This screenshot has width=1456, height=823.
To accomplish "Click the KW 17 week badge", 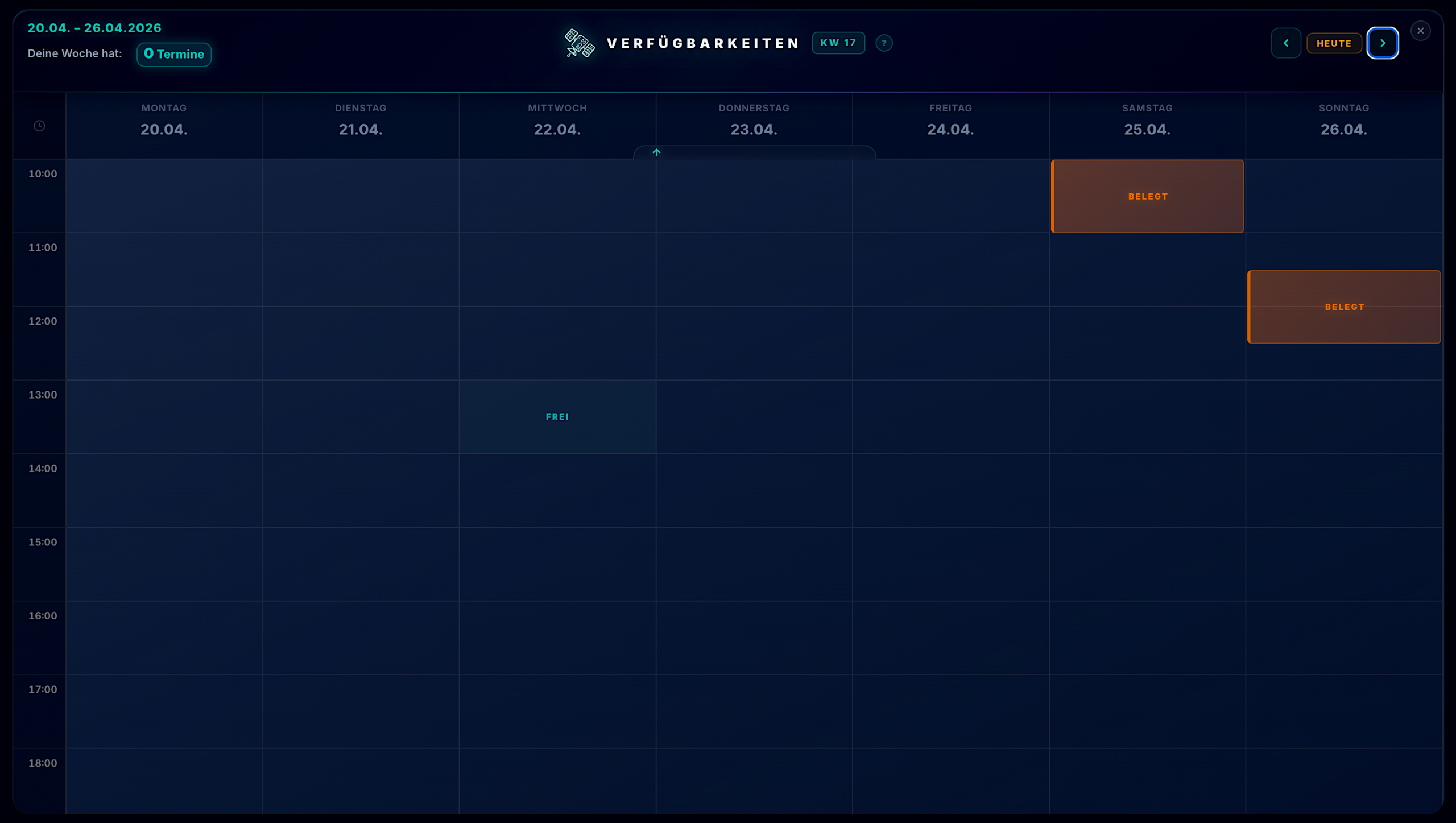I will point(838,43).
